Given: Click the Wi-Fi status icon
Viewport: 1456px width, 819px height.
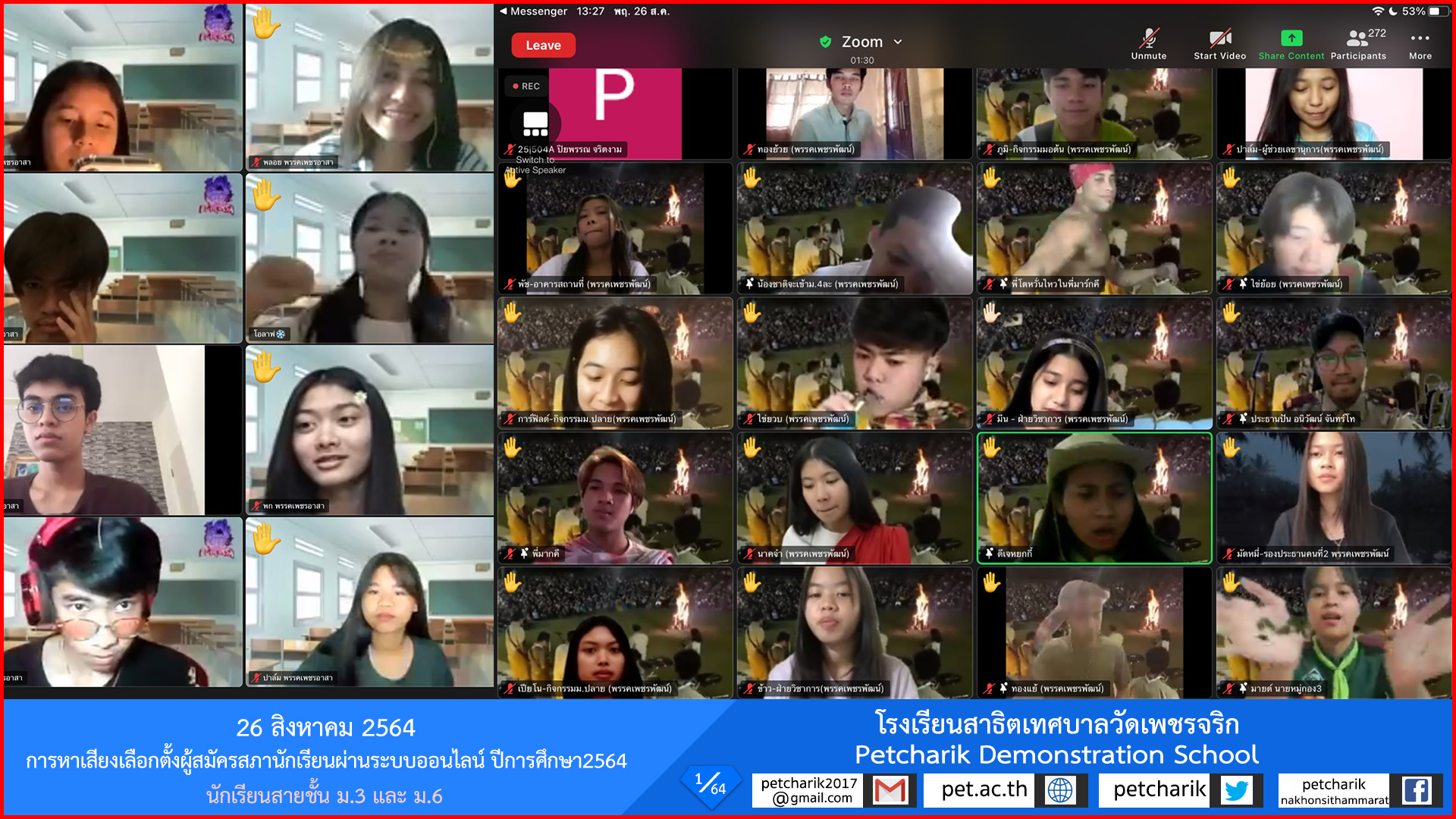Looking at the screenshot, I should [x=1378, y=11].
